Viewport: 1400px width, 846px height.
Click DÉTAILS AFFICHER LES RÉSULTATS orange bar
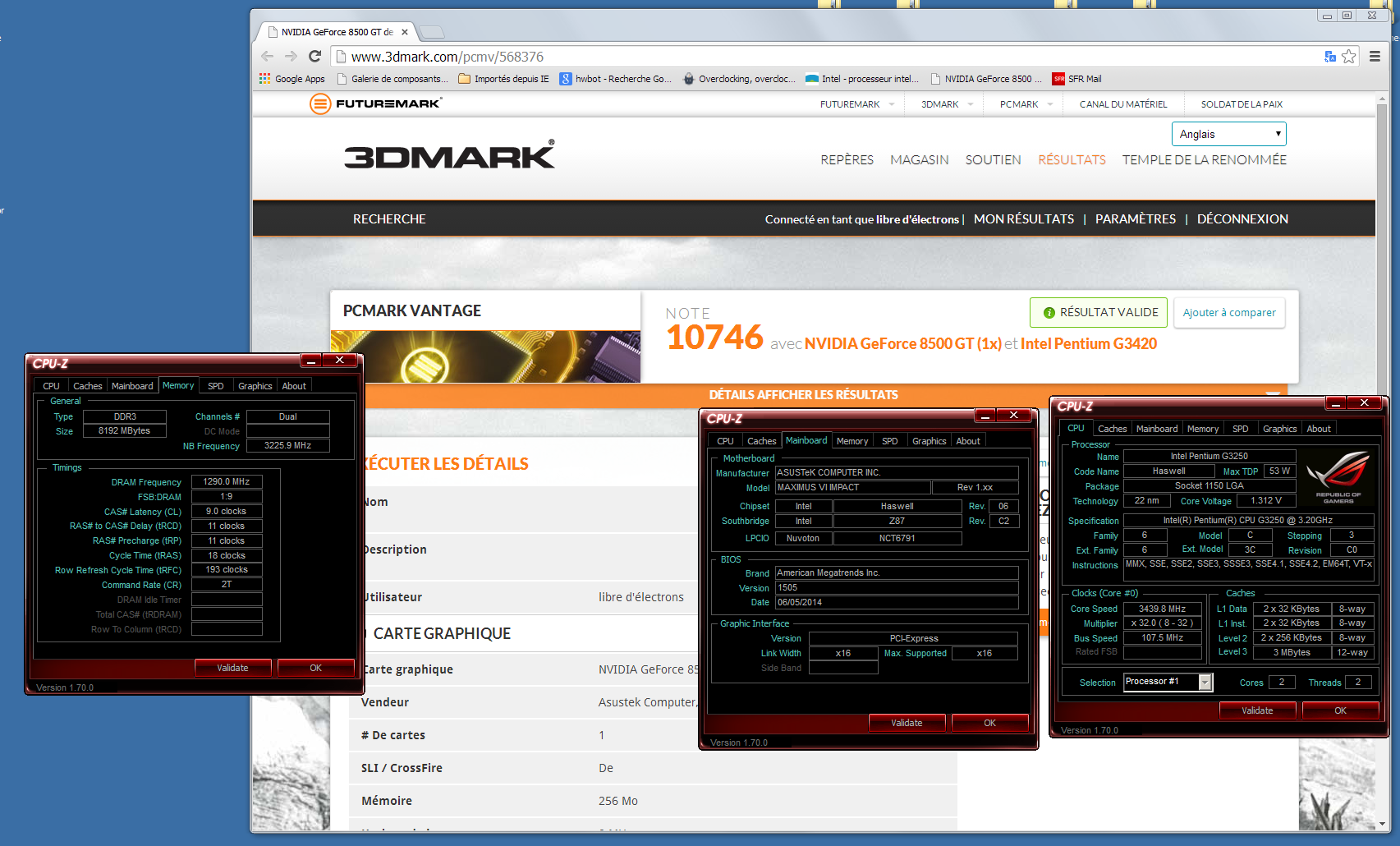pos(803,394)
